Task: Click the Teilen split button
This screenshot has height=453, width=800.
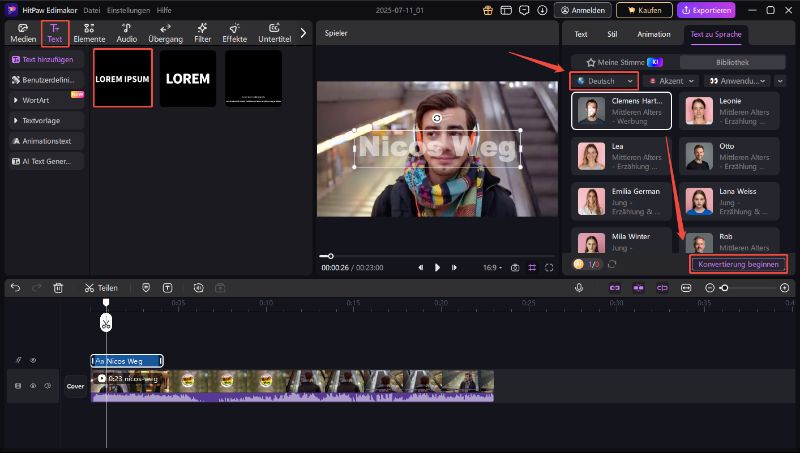Action: (101, 288)
